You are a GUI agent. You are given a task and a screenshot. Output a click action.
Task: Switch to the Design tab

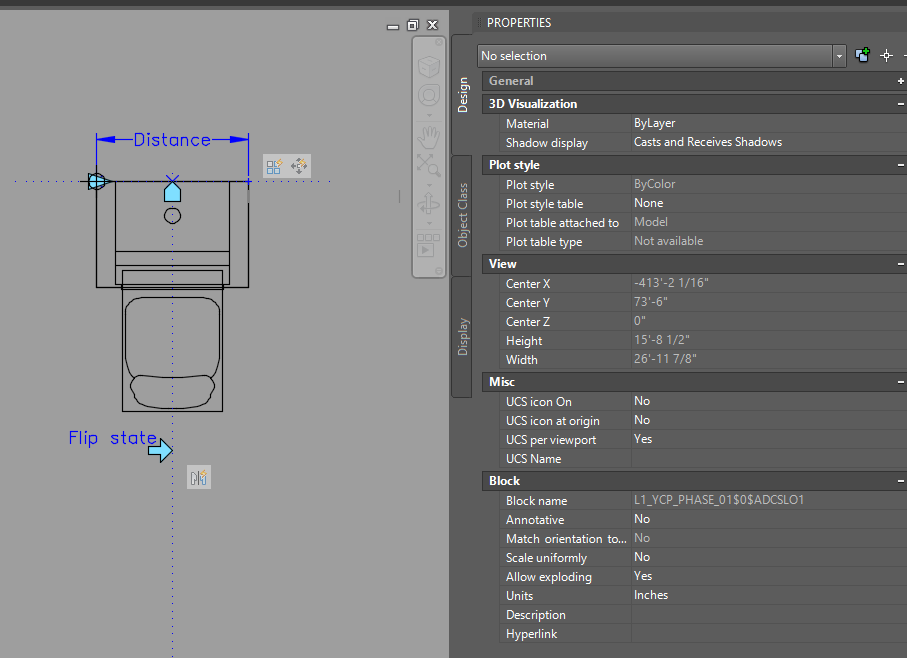point(462,94)
